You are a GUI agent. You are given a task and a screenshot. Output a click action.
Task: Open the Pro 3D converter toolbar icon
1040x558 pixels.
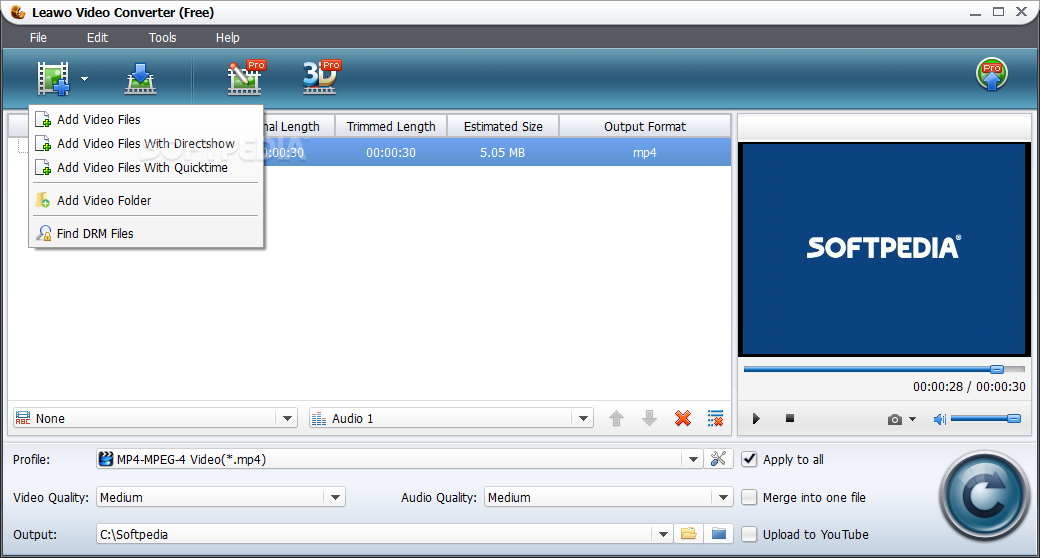321,77
